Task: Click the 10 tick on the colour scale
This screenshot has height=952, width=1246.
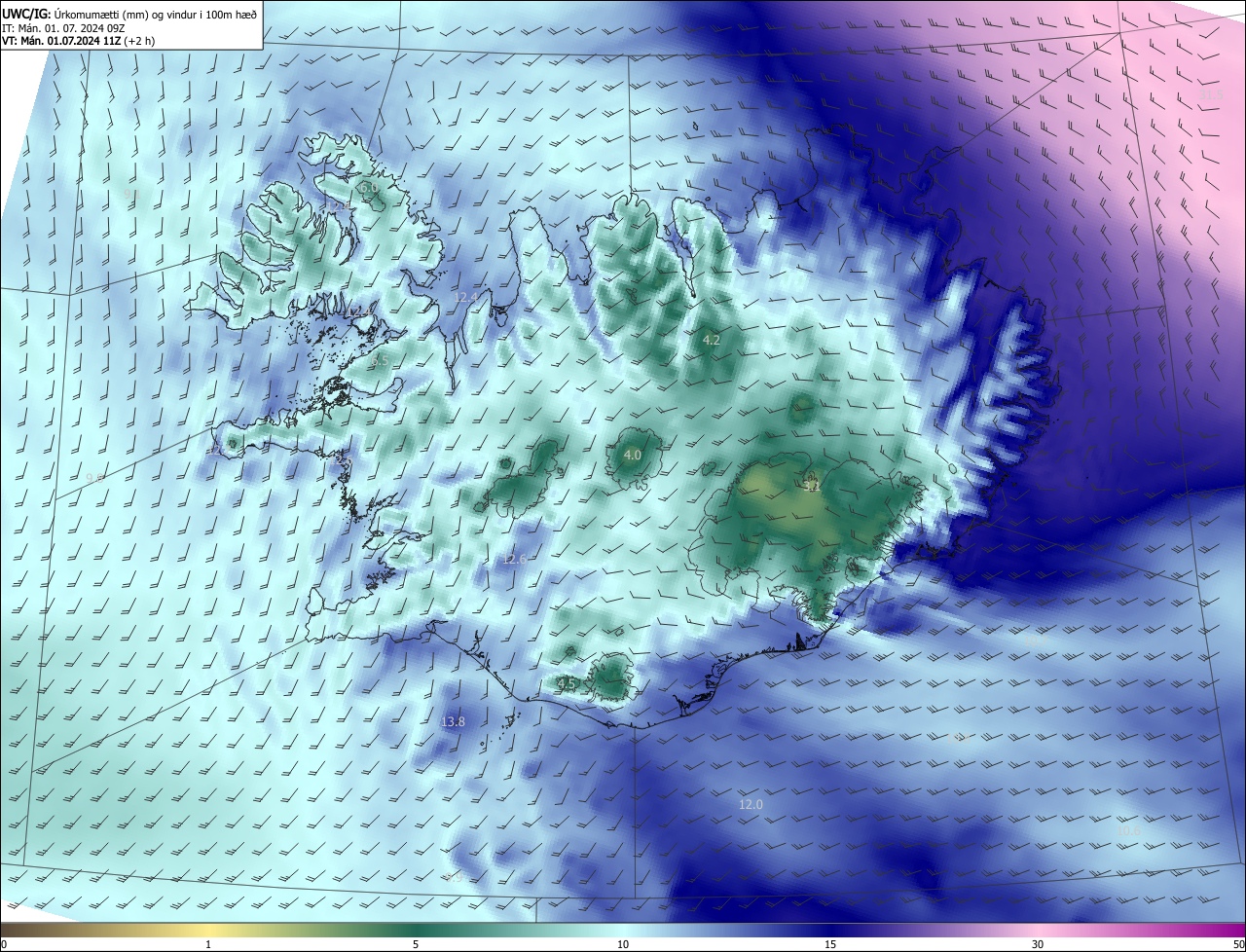Action: (623, 944)
